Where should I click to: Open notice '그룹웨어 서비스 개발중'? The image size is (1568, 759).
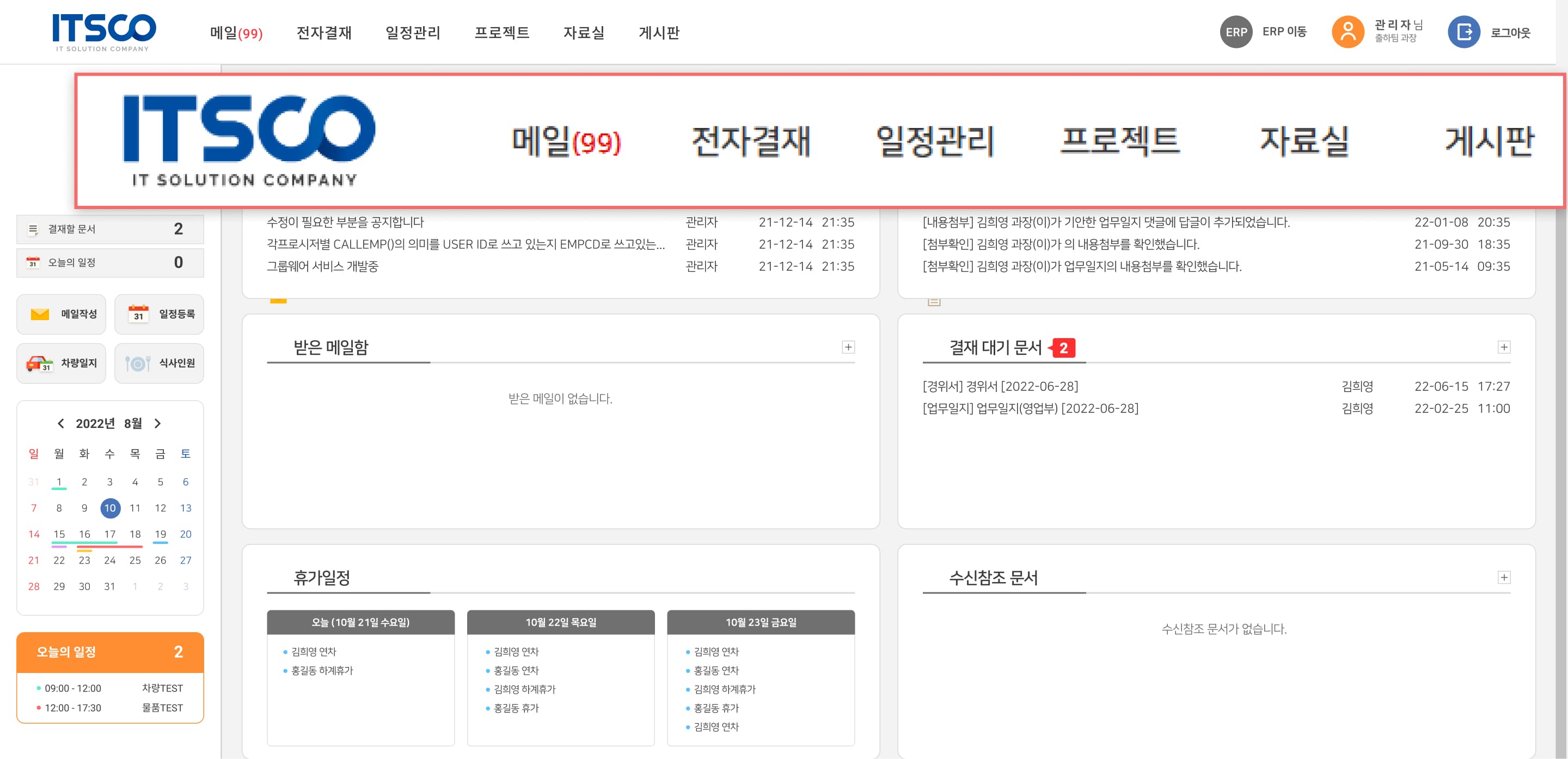323,266
